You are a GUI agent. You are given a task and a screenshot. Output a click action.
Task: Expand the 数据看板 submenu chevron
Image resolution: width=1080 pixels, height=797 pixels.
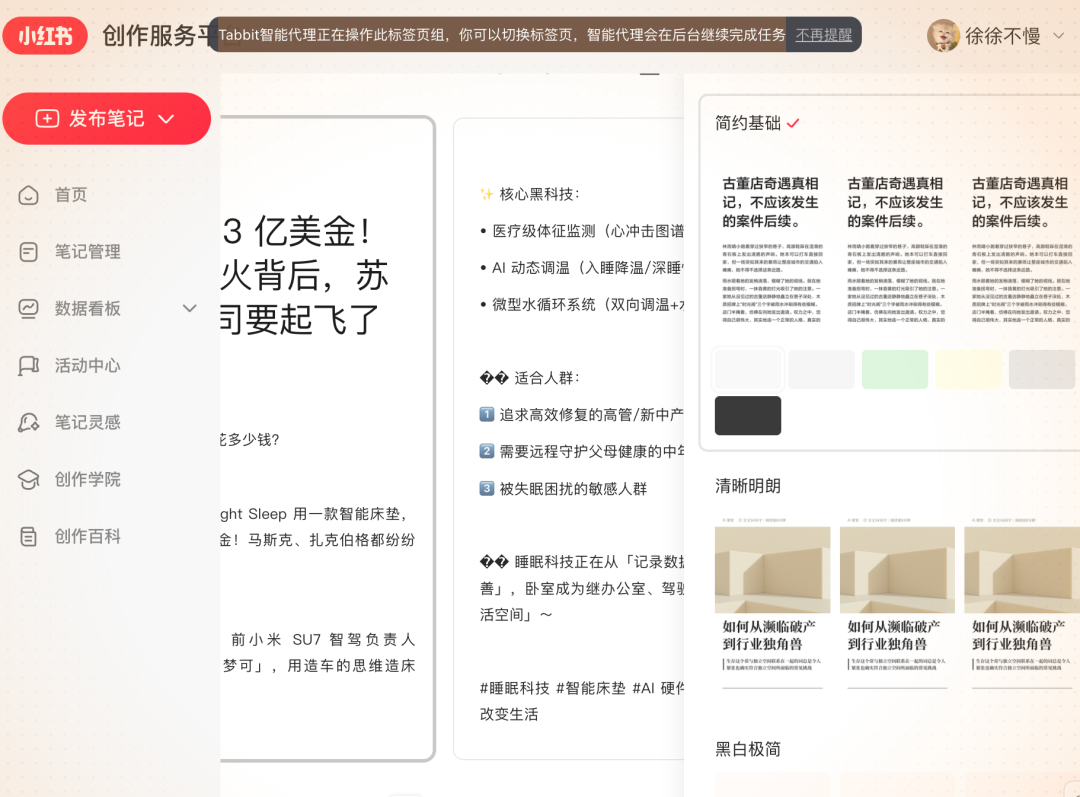click(189, 309)
